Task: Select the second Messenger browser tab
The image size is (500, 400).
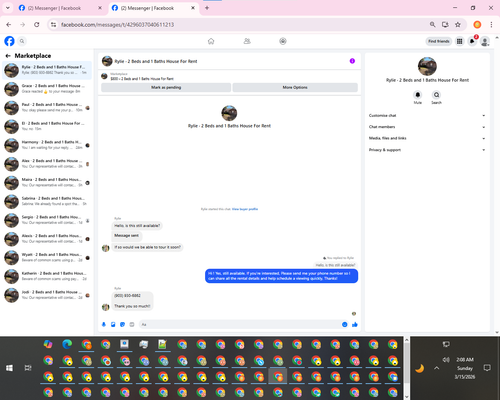Action: [153, 8]
